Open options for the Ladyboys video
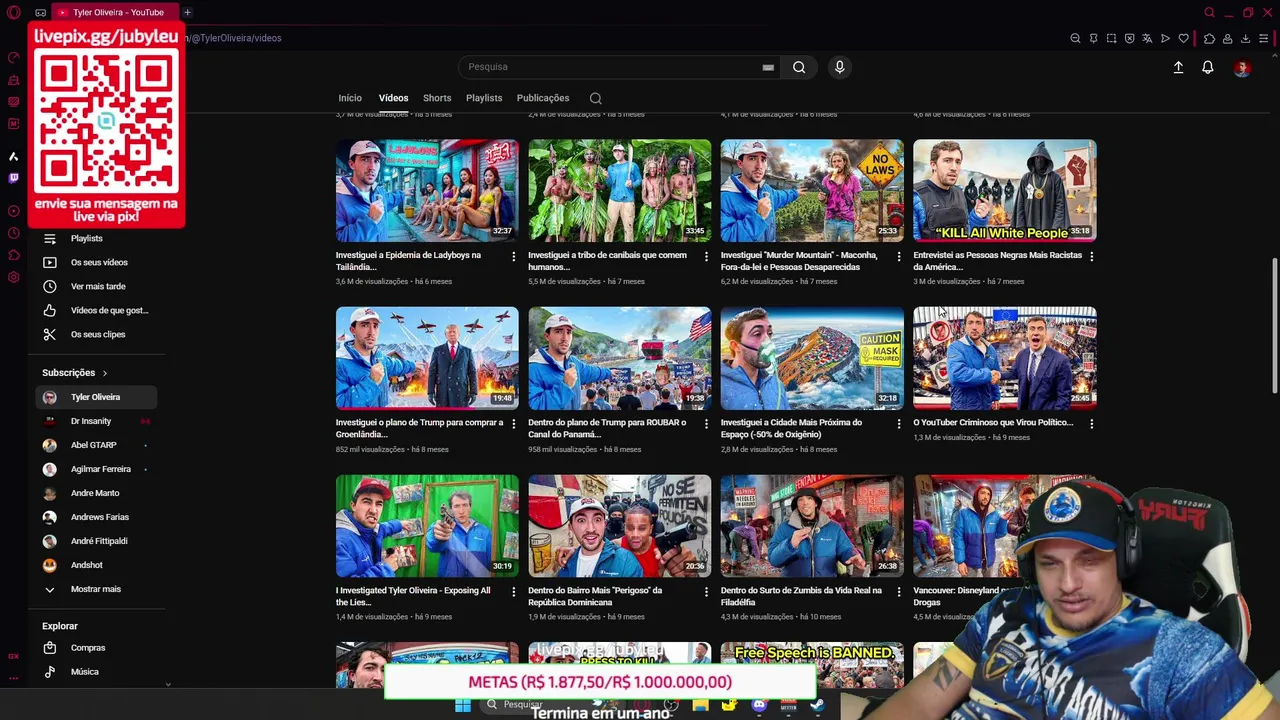Screen dimensions: 1280x720 point(513,256)
